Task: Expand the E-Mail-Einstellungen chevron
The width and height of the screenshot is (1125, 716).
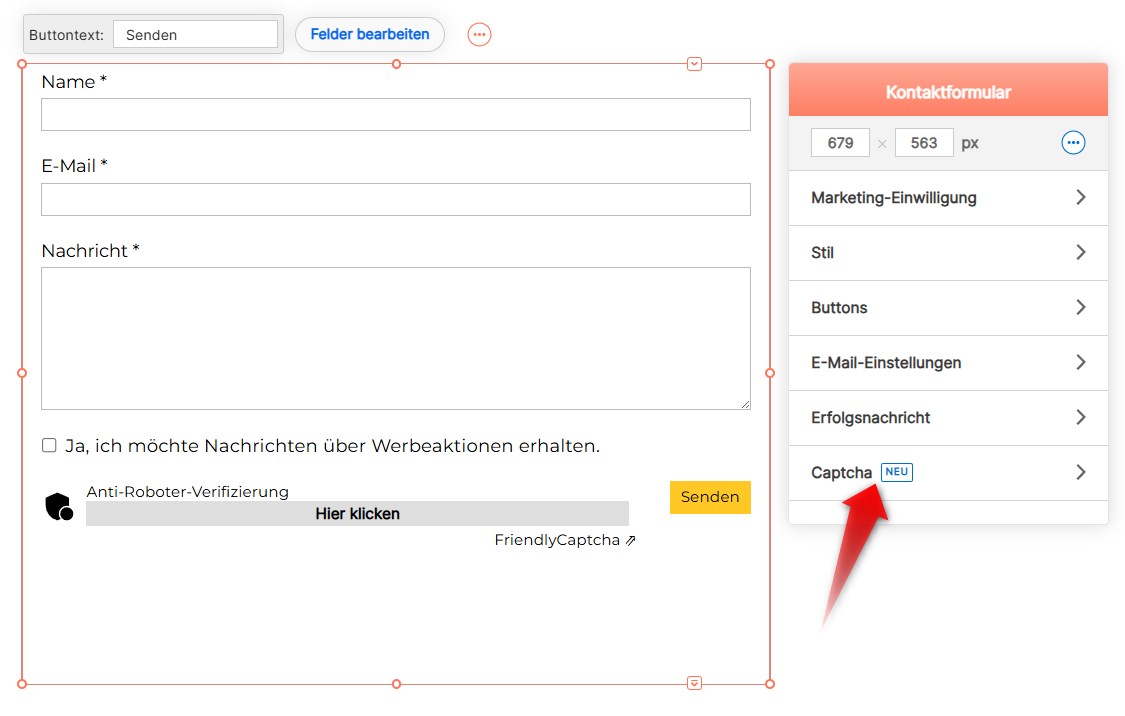Action: pos(1080,363)
